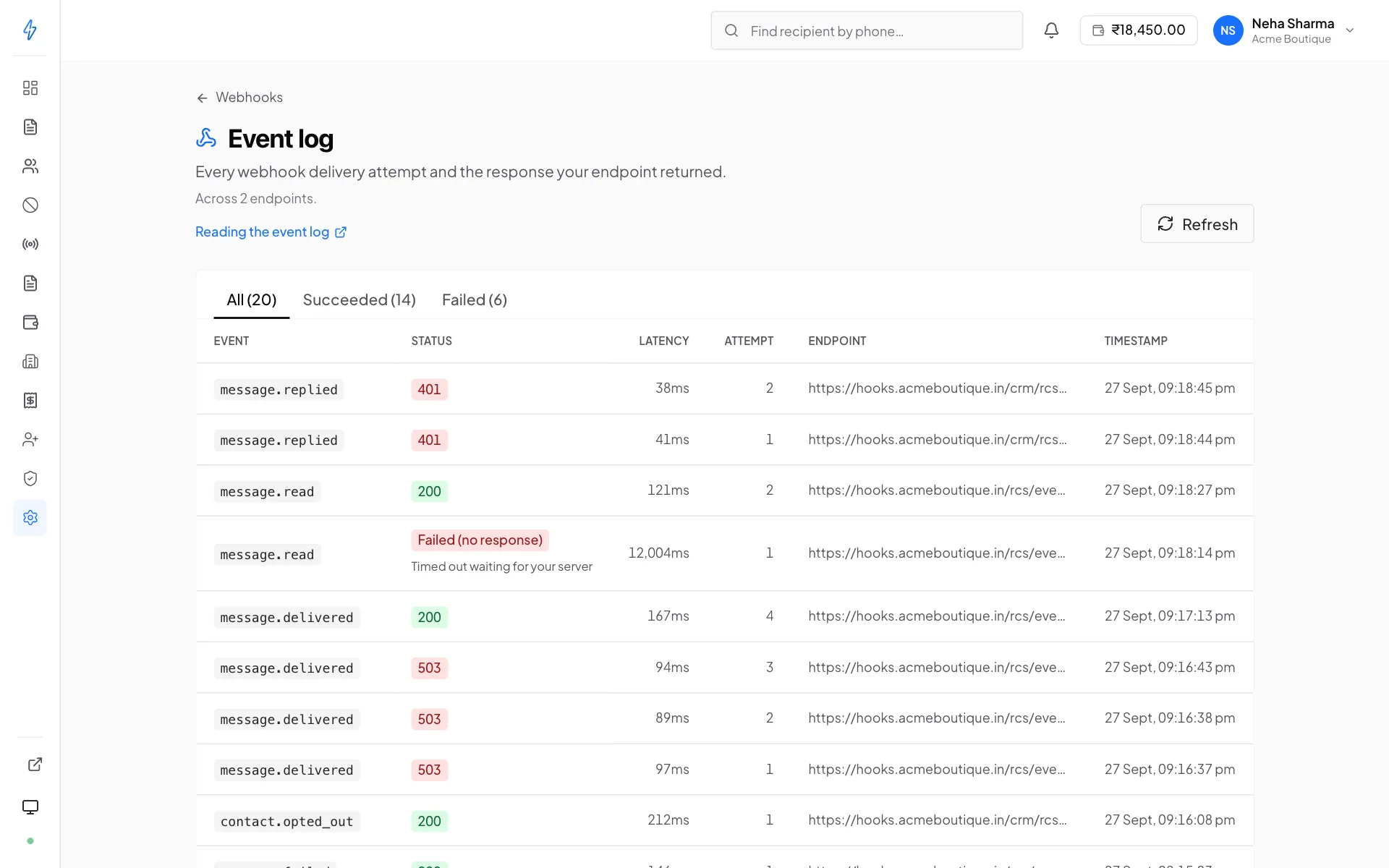Open the Reading the event log link
Image resolution: width=1389 pixels, height=868 pixels.
tap(271, 232)
